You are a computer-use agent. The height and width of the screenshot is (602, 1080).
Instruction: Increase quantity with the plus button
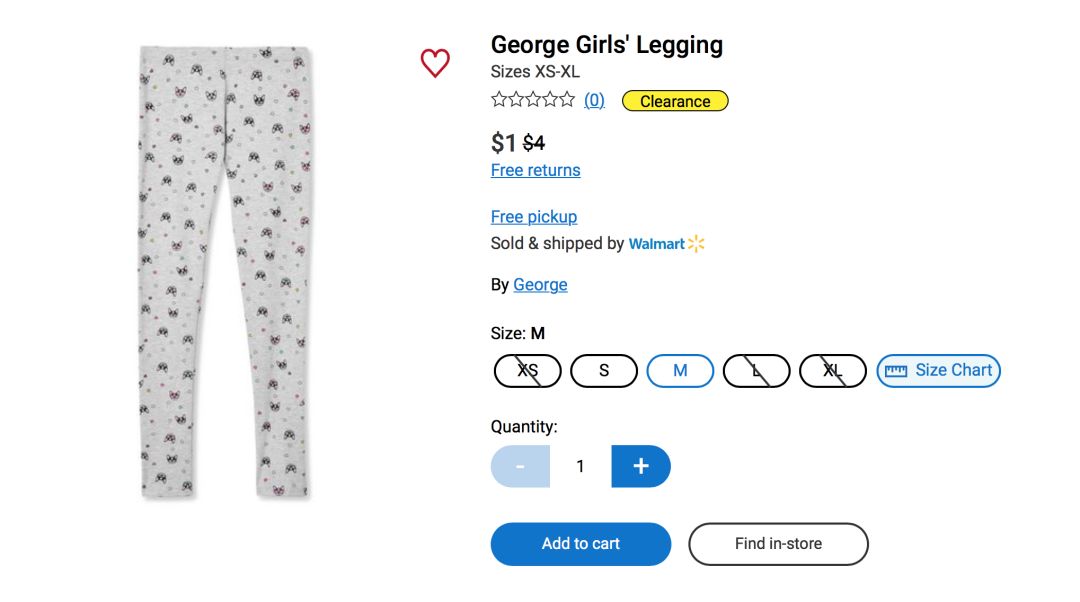pyautogui.click(x=641, y=466)
